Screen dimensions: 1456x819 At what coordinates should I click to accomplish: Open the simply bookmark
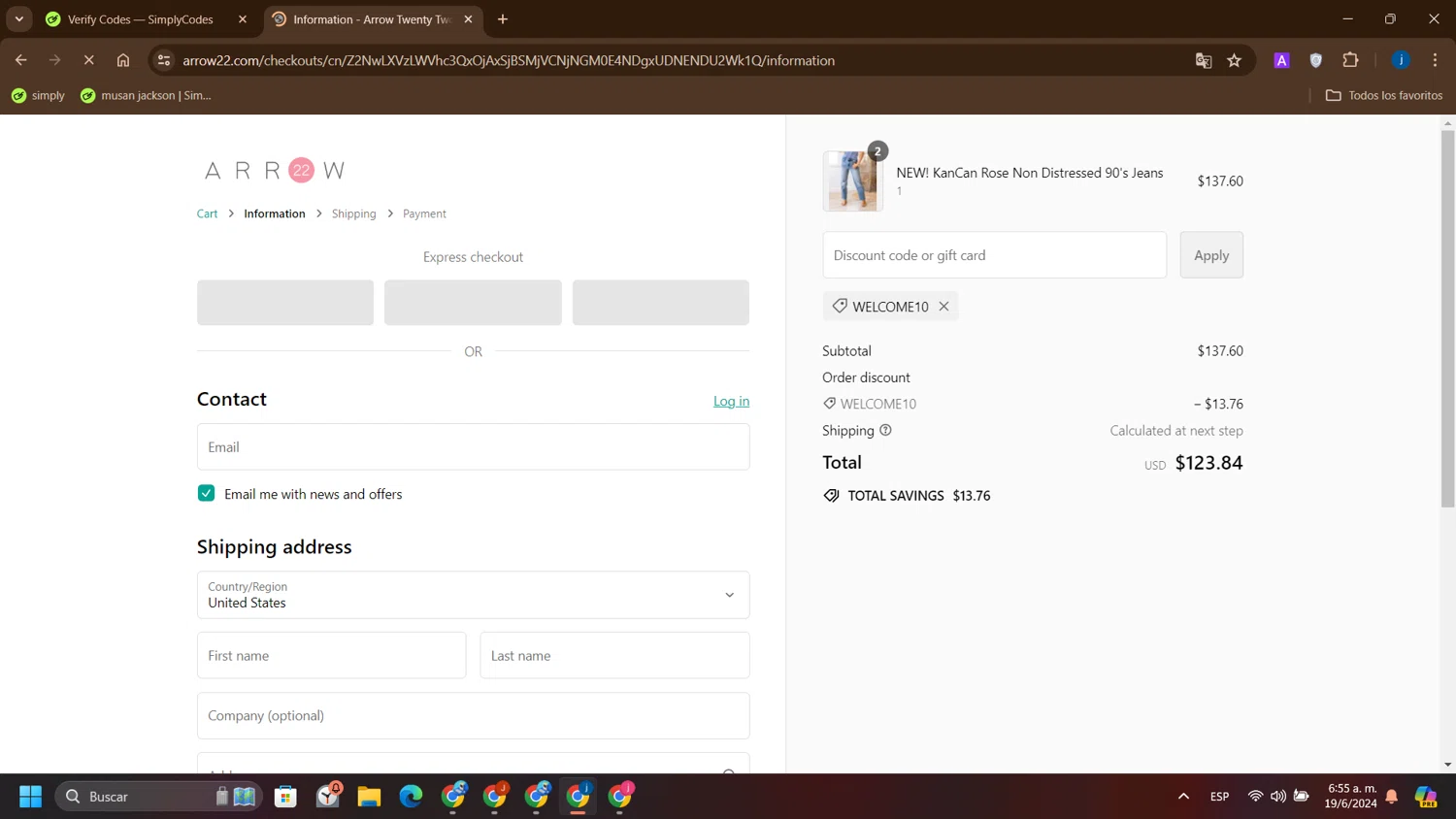click(38, 95)
